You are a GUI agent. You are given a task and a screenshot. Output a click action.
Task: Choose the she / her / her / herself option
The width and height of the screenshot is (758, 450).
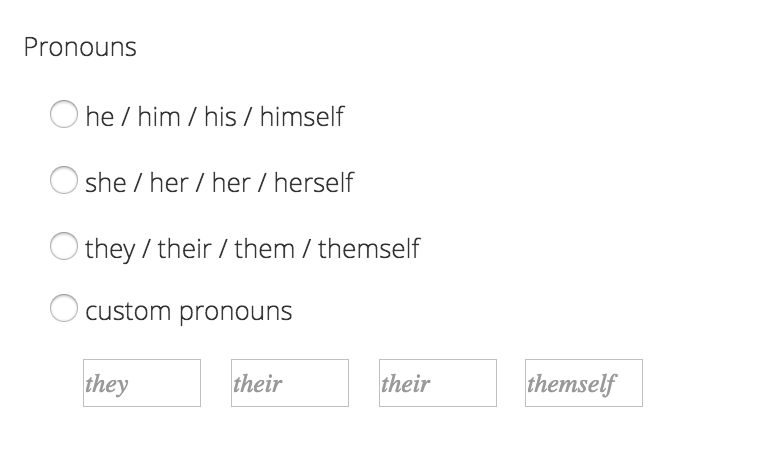coord(63,181)
